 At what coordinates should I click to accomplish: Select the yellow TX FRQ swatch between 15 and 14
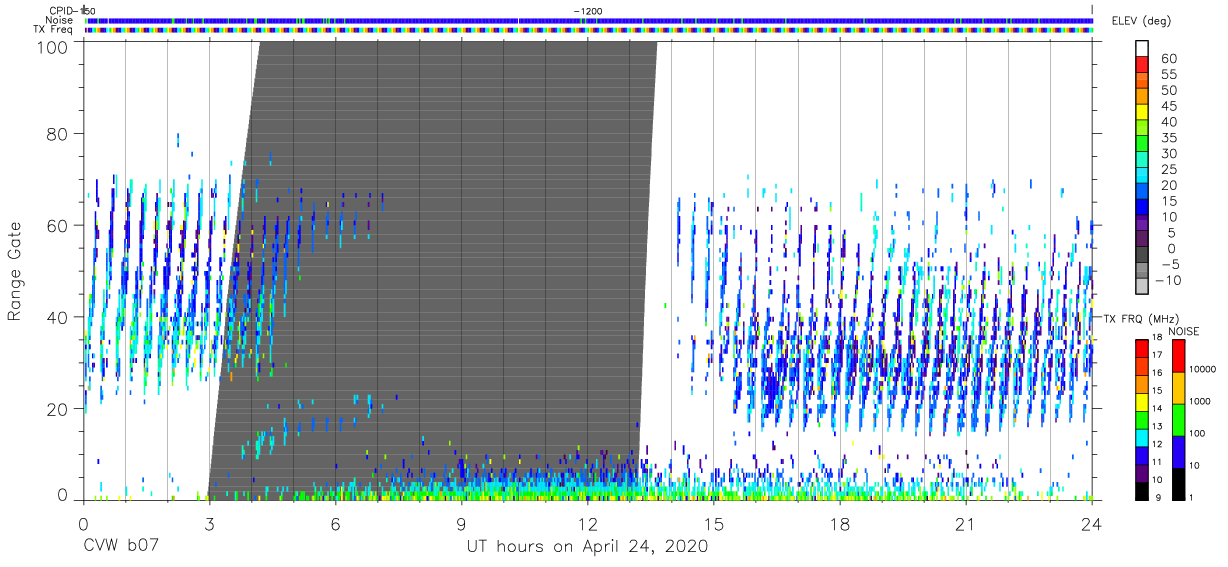(1142, 402)
